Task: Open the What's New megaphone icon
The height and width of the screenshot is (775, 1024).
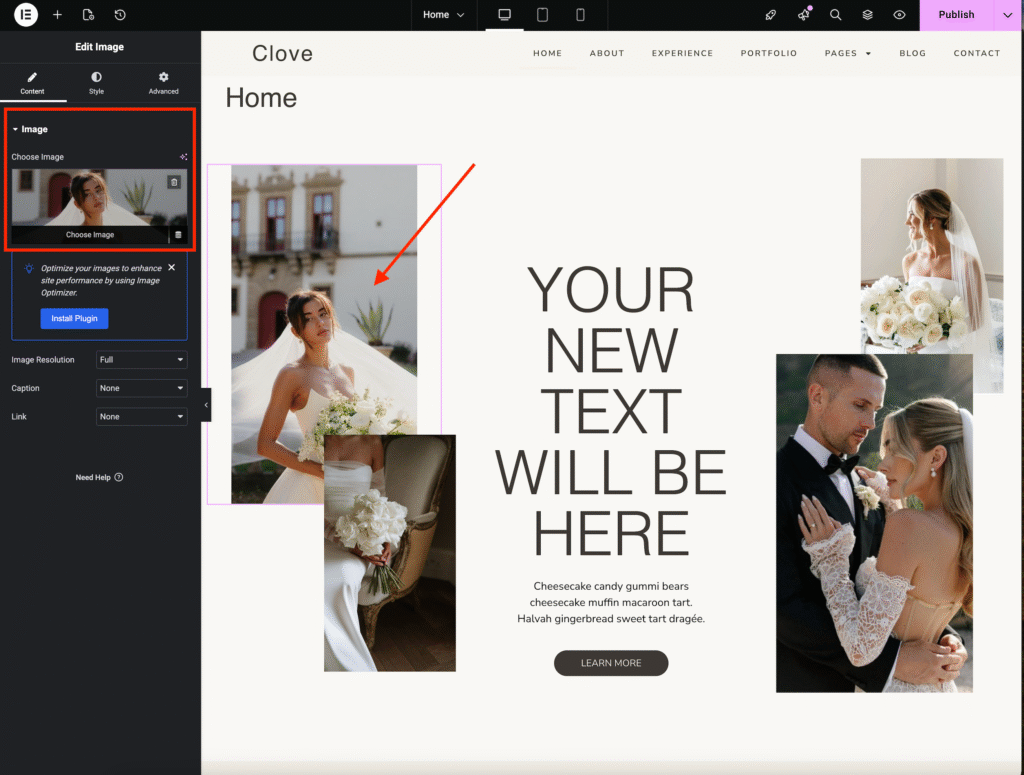Action: pos(803,15)
